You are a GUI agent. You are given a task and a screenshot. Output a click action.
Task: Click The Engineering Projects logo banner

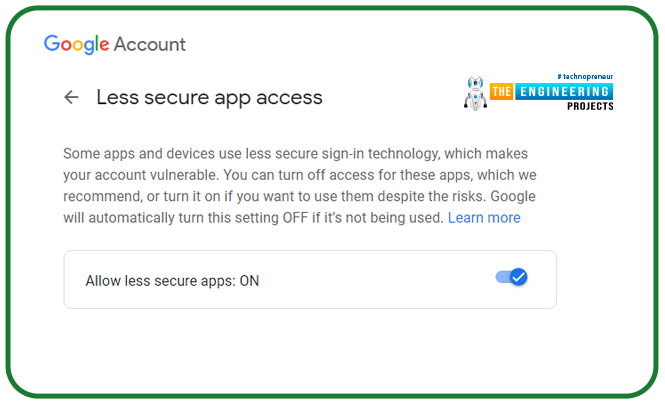[539, 92]
